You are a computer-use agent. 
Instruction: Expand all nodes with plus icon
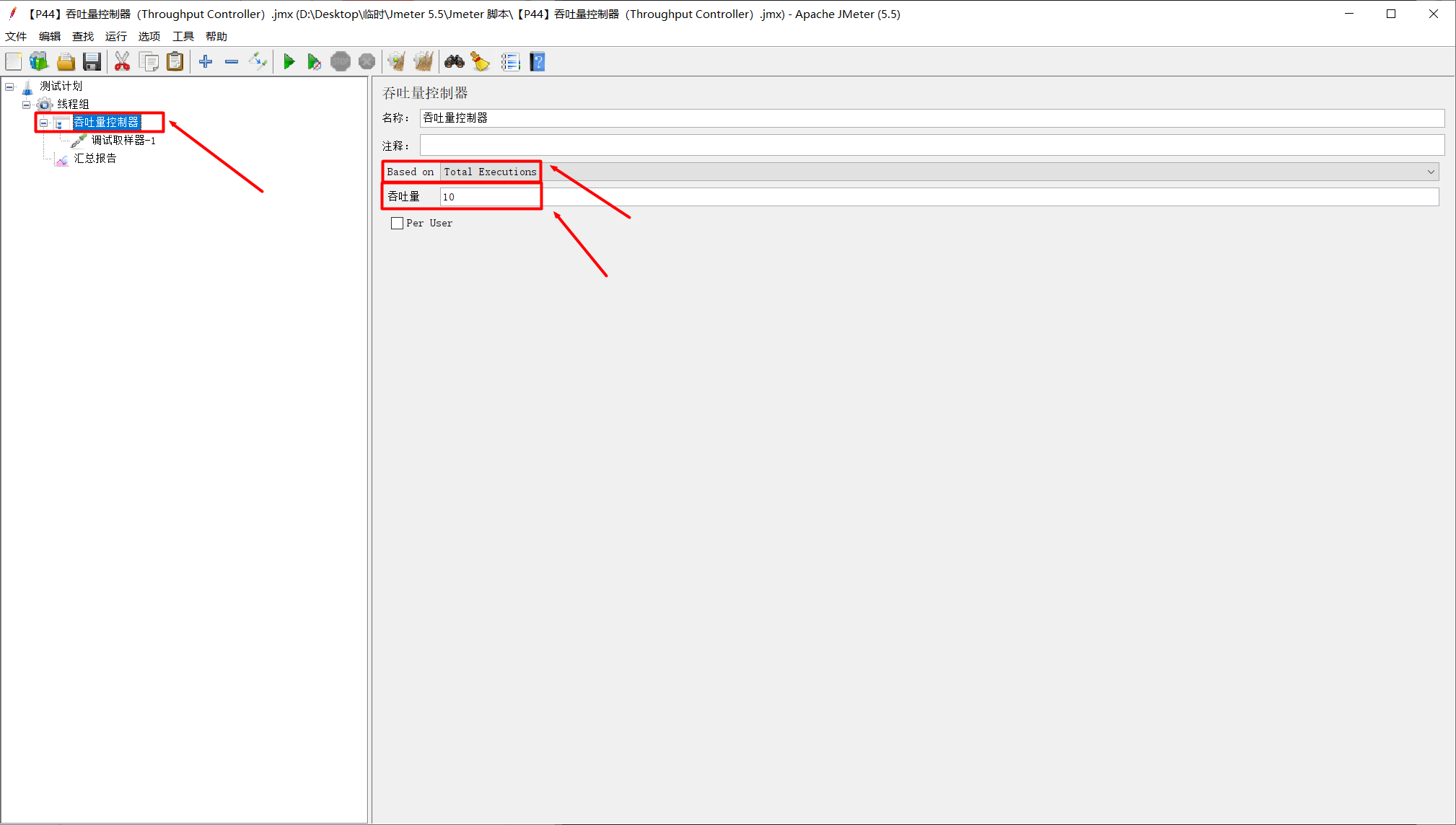[x=206, y=62]
